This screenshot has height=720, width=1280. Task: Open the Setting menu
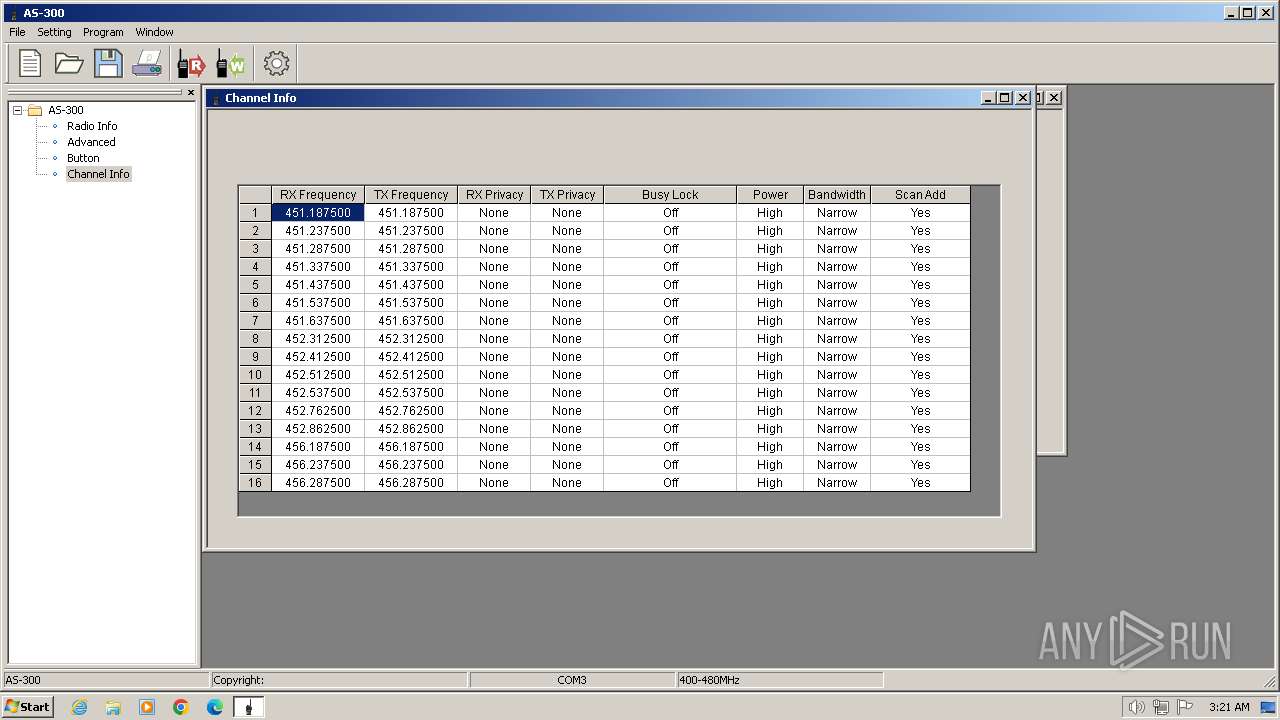54,32
